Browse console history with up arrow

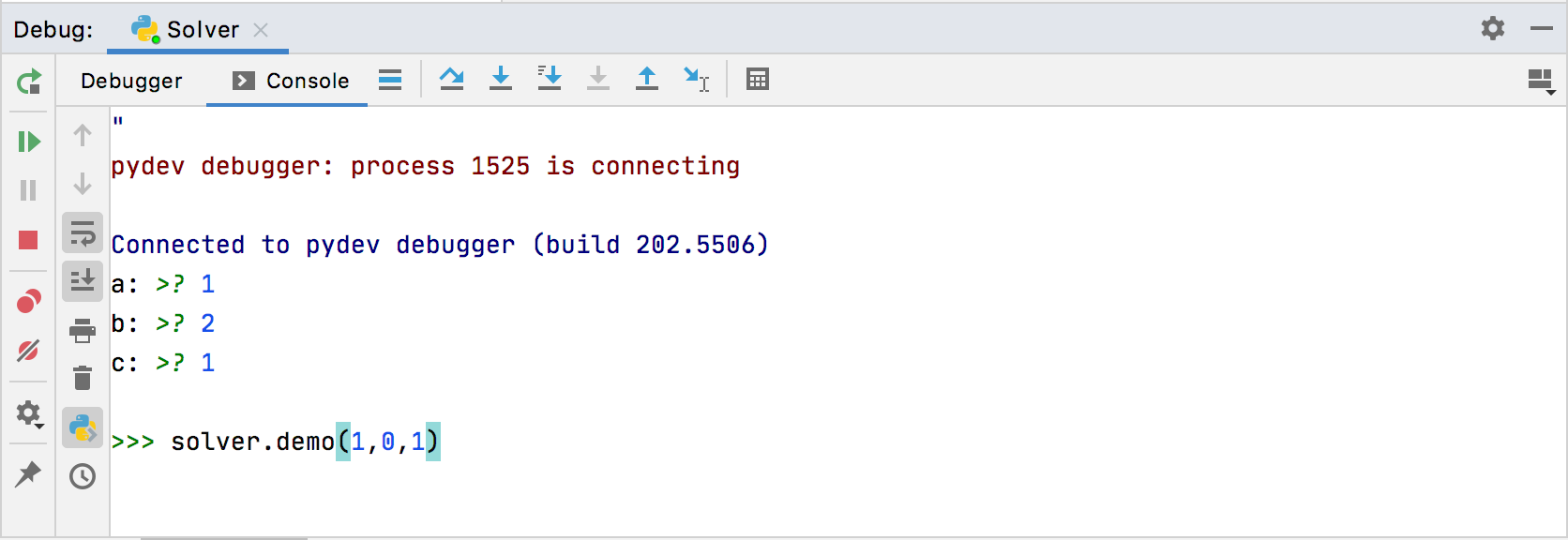pyautogui.click(x=83, y=135)
